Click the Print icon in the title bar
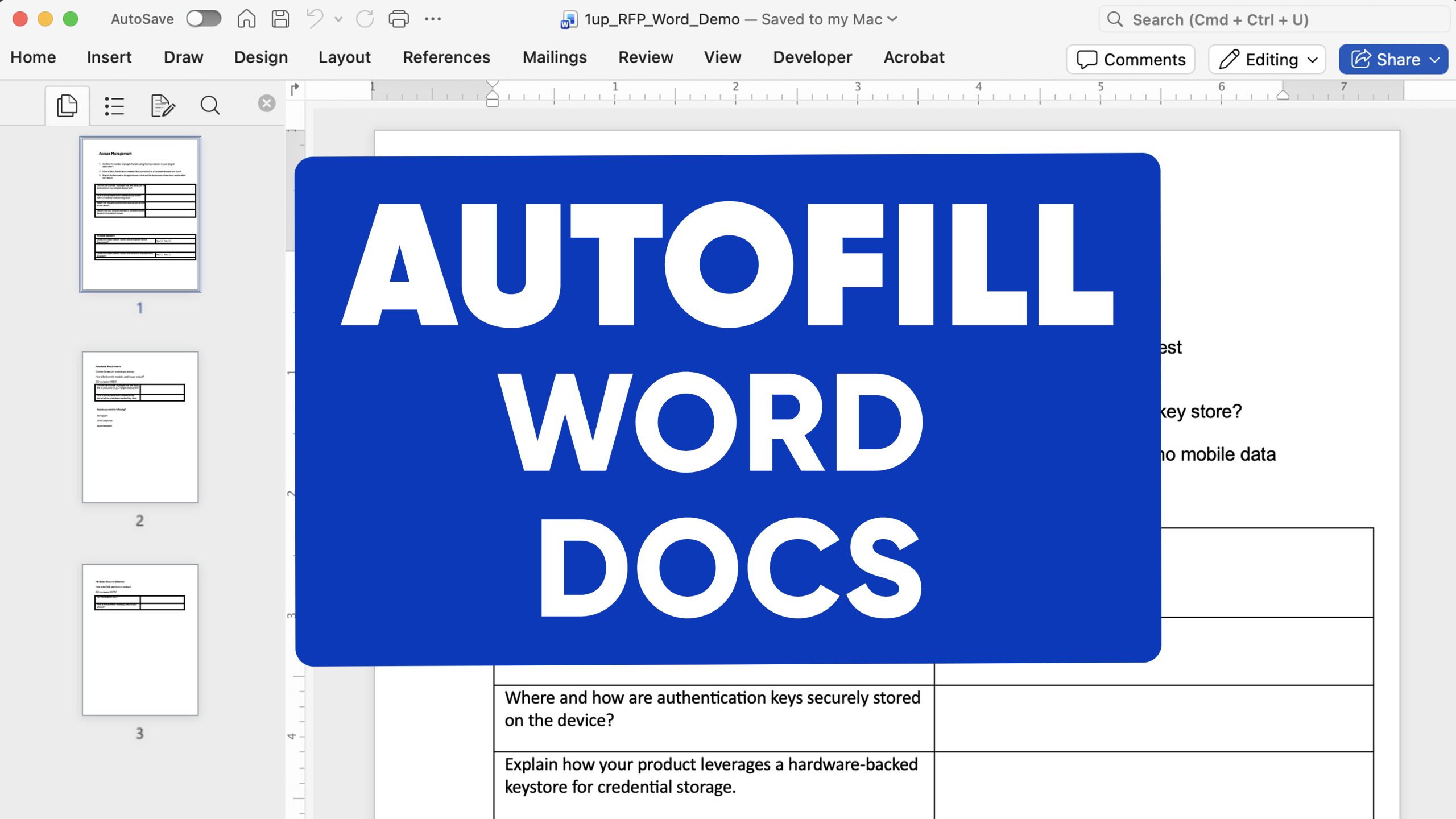Screen dimensions: 1456x819 pyautogui.click(x=399, y=18)
